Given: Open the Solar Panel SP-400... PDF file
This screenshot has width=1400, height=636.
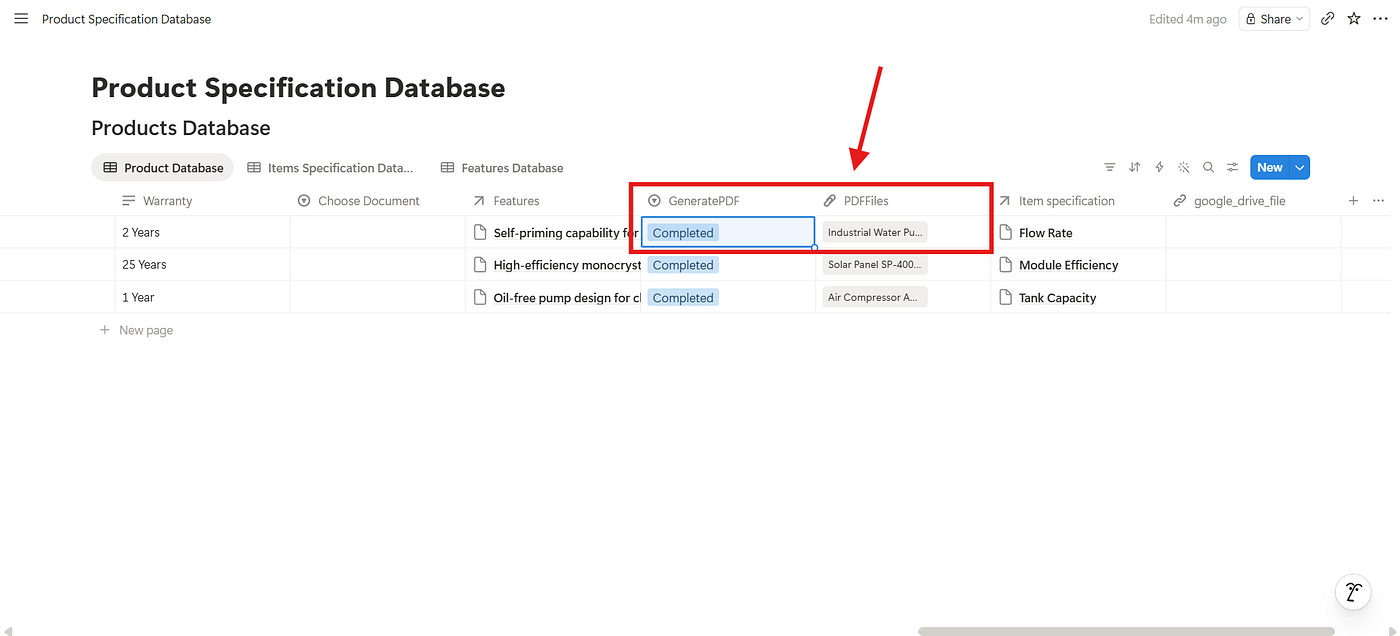Looking at the screenshot, I should pos(875,265).
